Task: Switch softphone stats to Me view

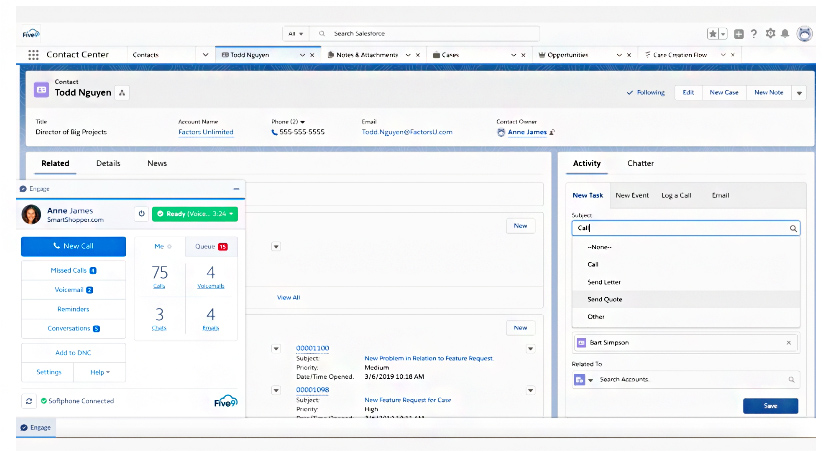Action: coord(160,246)
